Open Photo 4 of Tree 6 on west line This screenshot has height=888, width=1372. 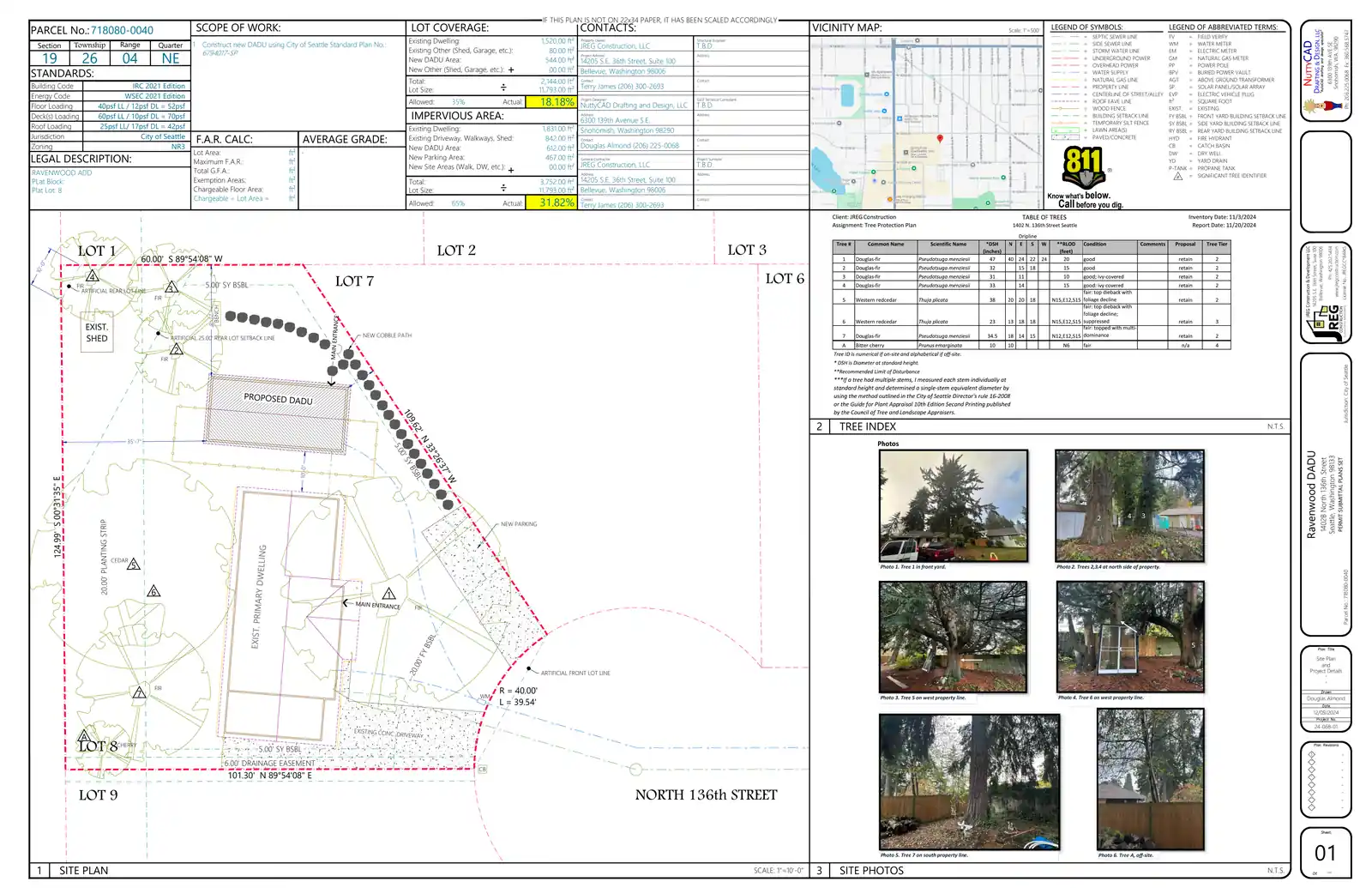[1130, 637]
